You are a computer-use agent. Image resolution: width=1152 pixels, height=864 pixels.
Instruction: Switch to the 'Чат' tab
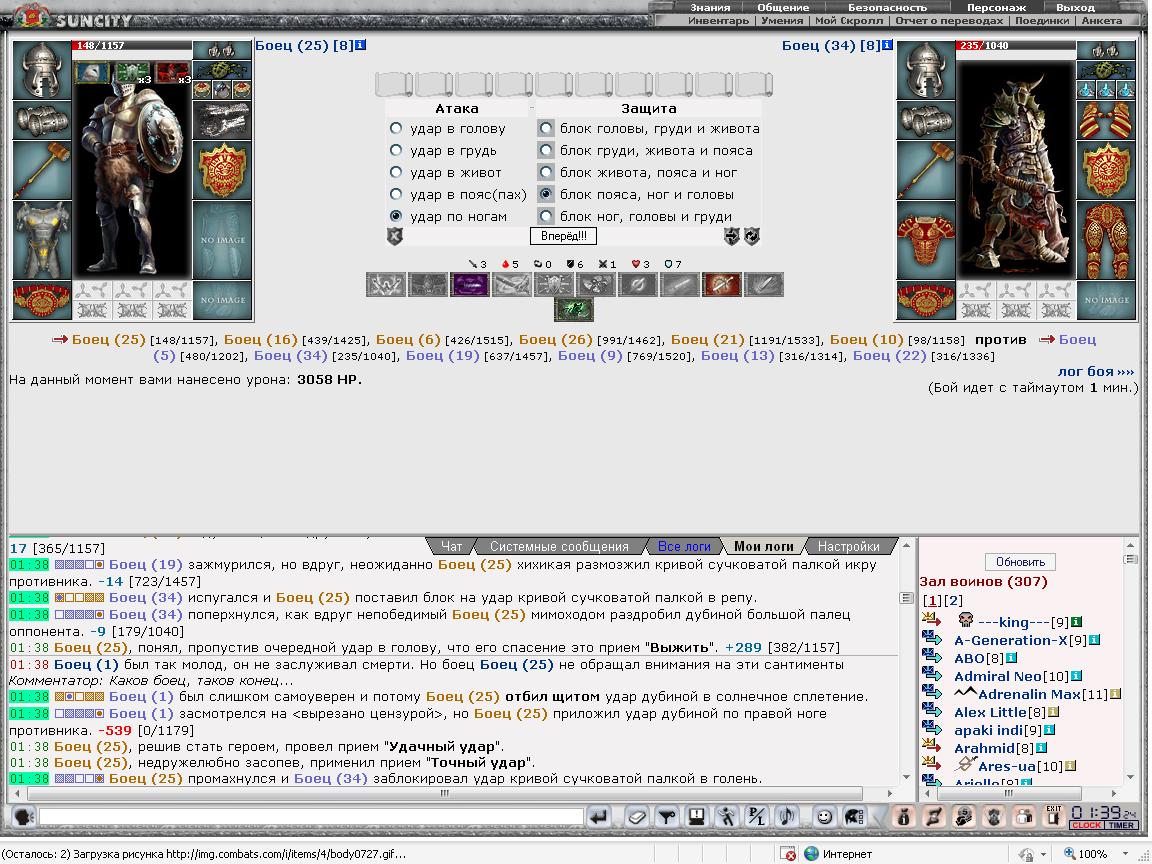point(452,547)
